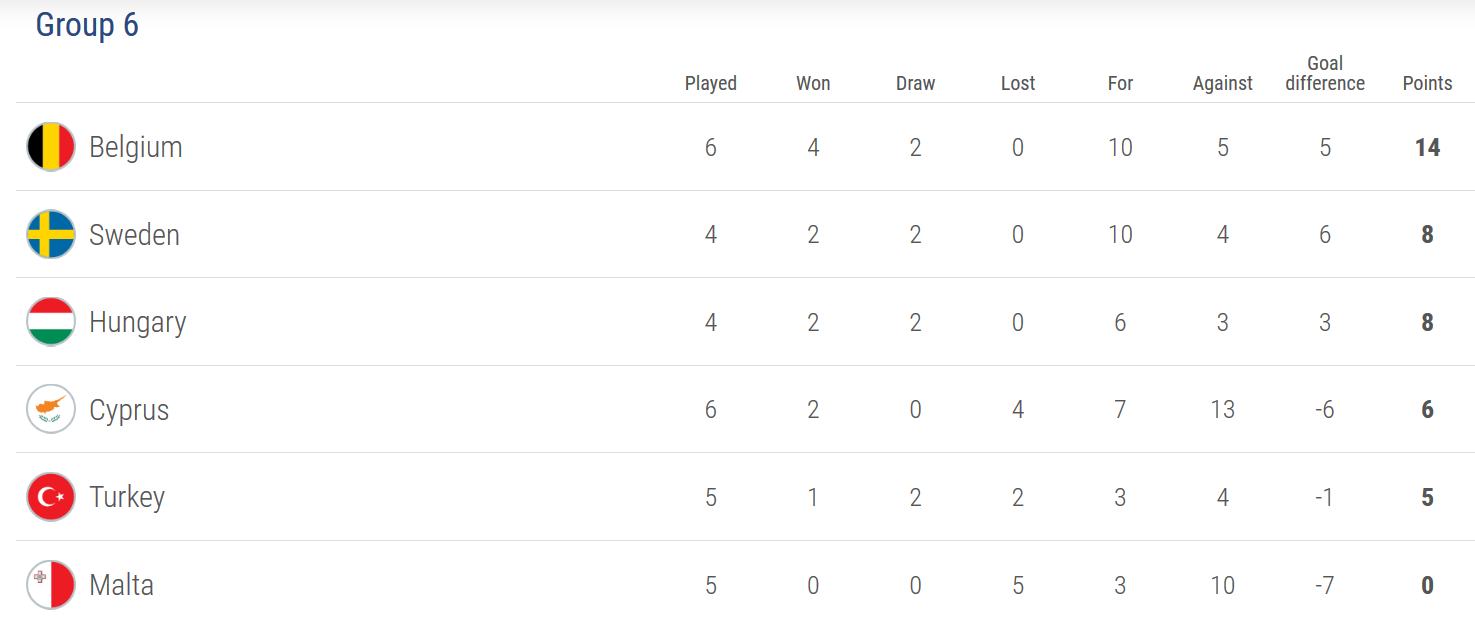Click Cyprus's -6 goal difference cell

point(1325,410)
